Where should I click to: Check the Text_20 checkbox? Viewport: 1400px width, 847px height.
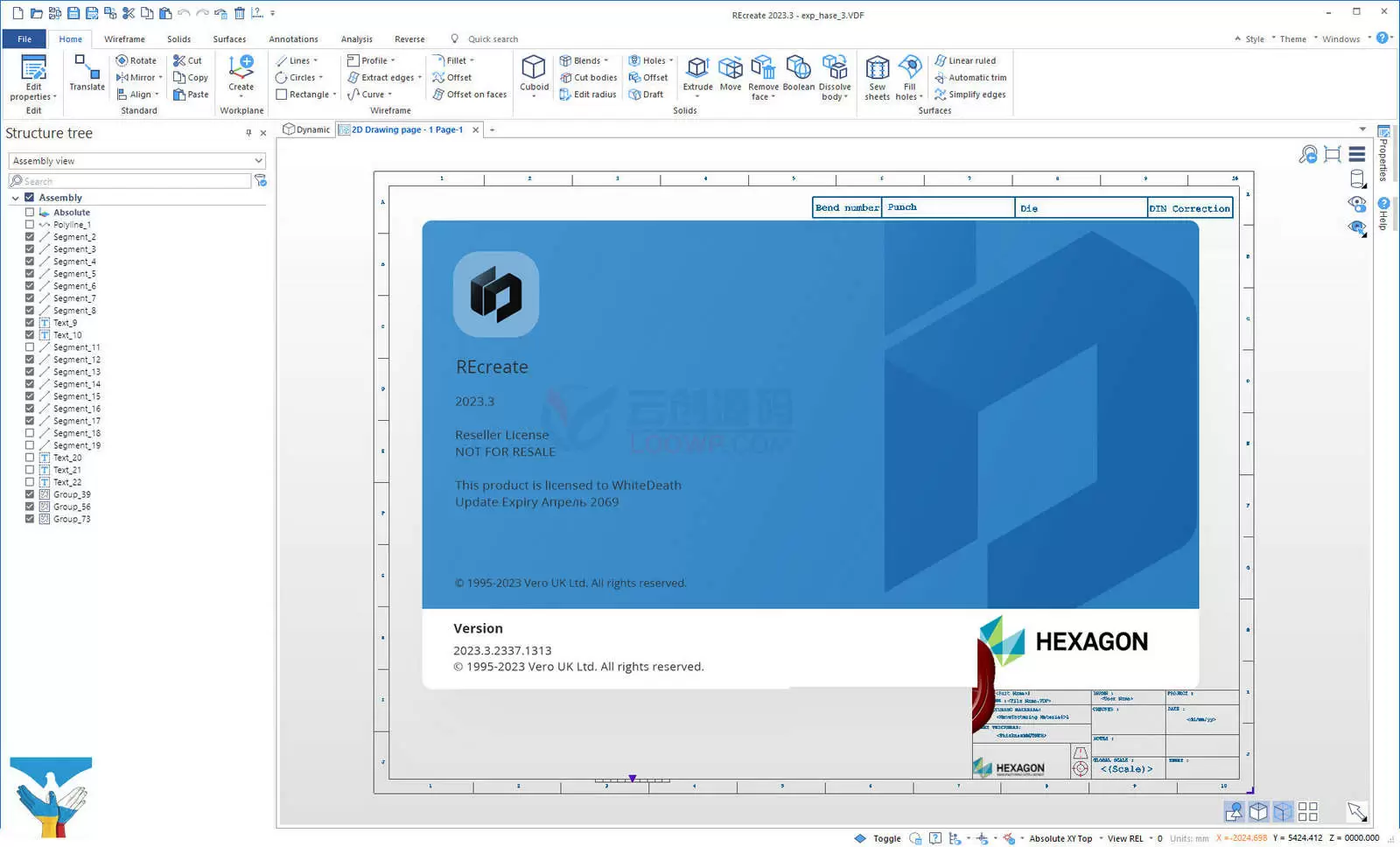[x=30, y=458]
